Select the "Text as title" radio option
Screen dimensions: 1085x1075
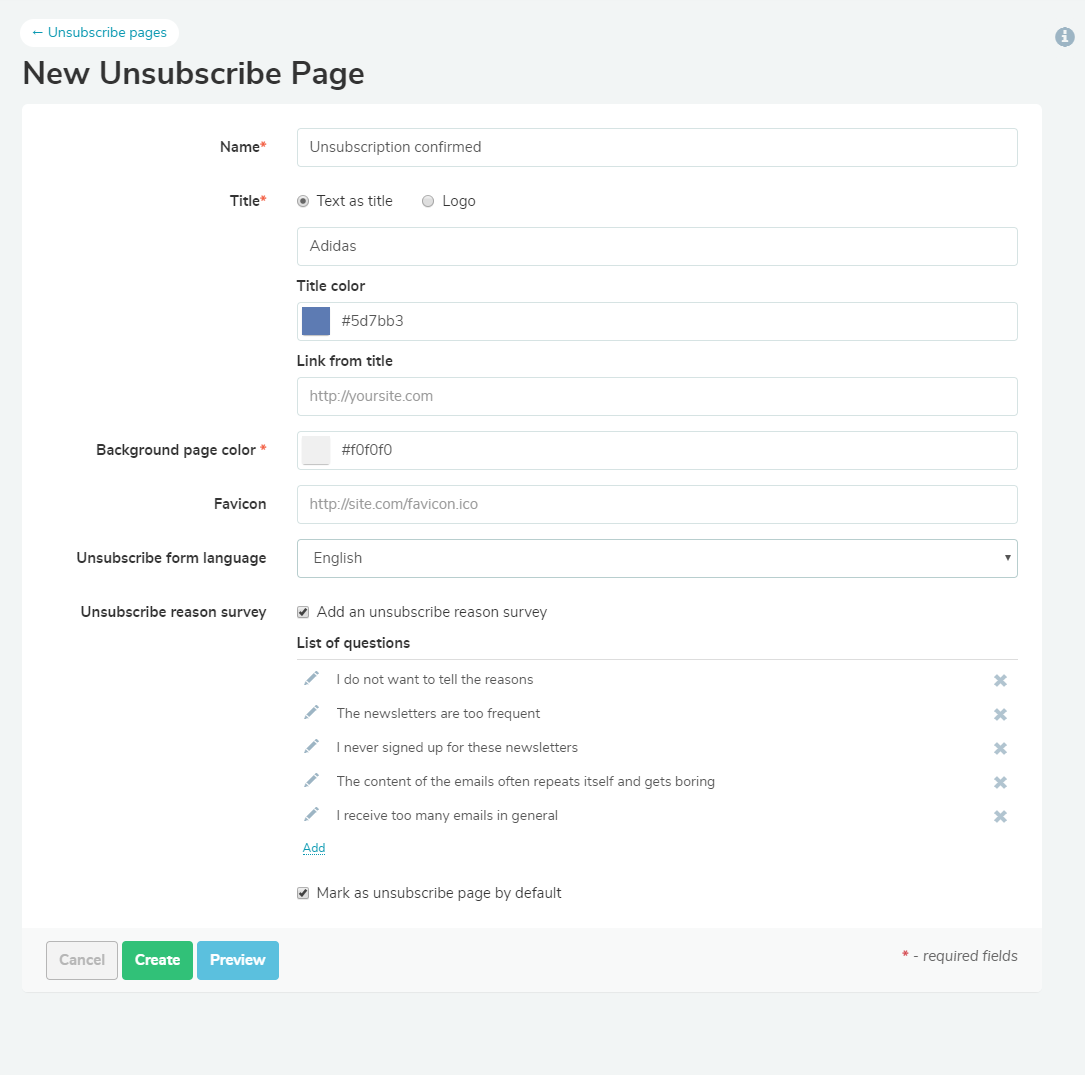tap(302, 201)
